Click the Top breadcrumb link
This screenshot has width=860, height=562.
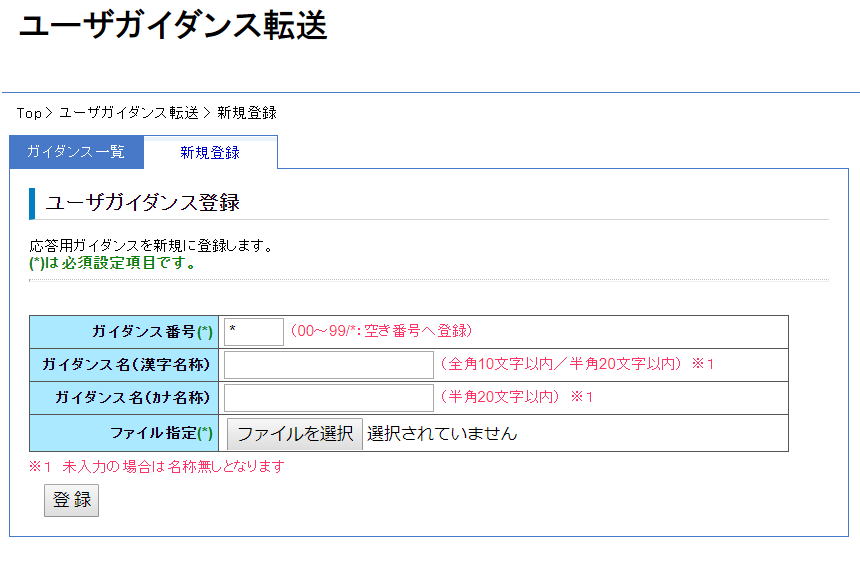pyautogui.click(x=29, y=113)
